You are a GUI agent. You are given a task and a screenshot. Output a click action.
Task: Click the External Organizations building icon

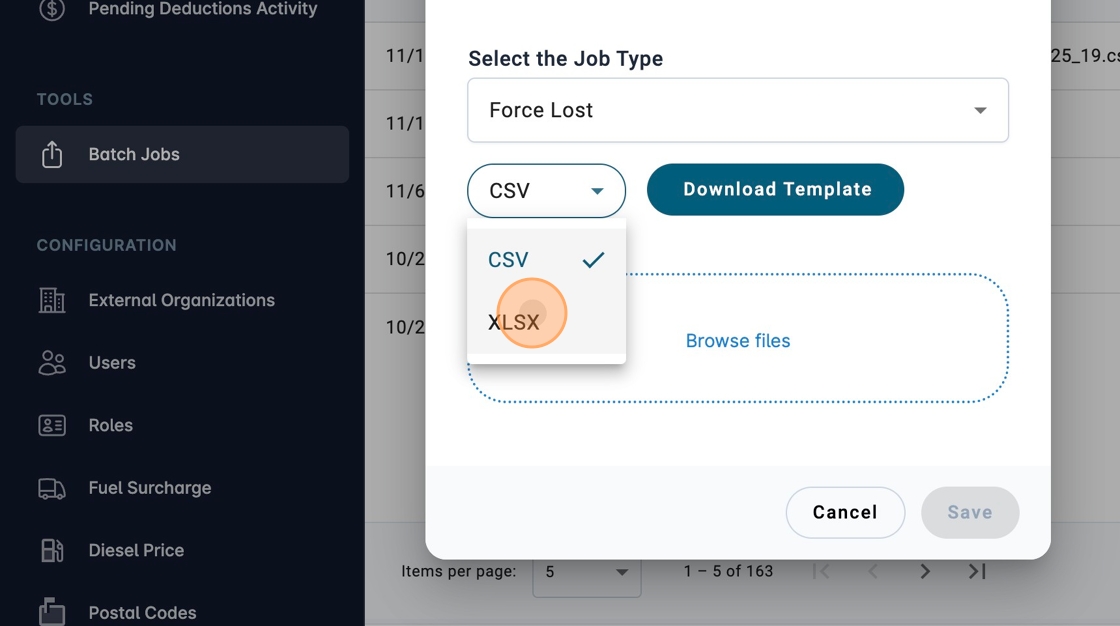tap(52, 300)
